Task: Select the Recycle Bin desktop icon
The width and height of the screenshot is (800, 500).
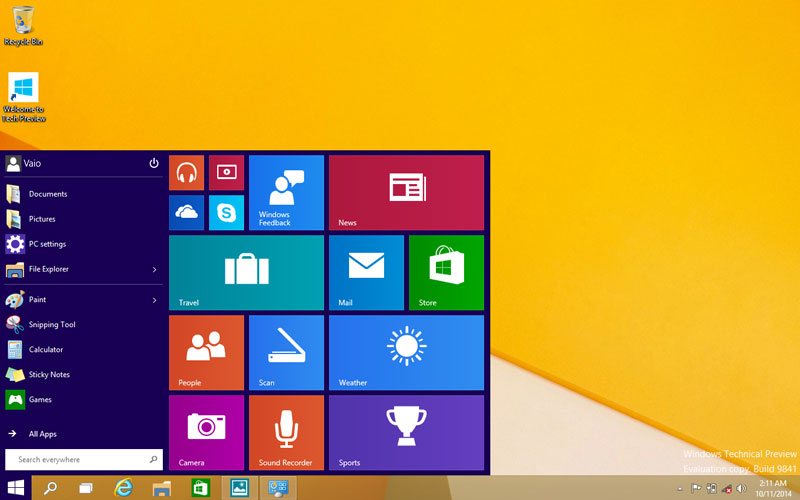Action: coord(23,26)
